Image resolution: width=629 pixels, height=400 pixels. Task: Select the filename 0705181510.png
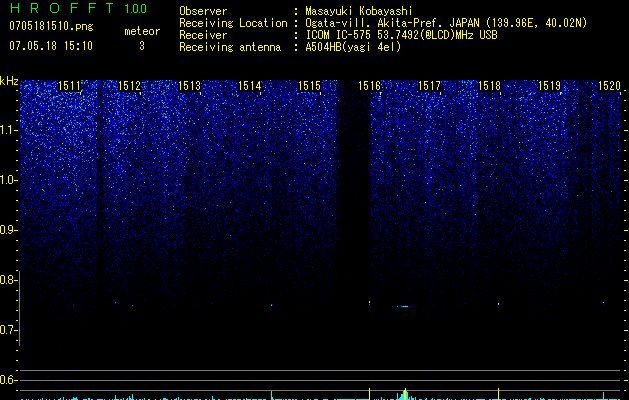[x=51, y=26]
